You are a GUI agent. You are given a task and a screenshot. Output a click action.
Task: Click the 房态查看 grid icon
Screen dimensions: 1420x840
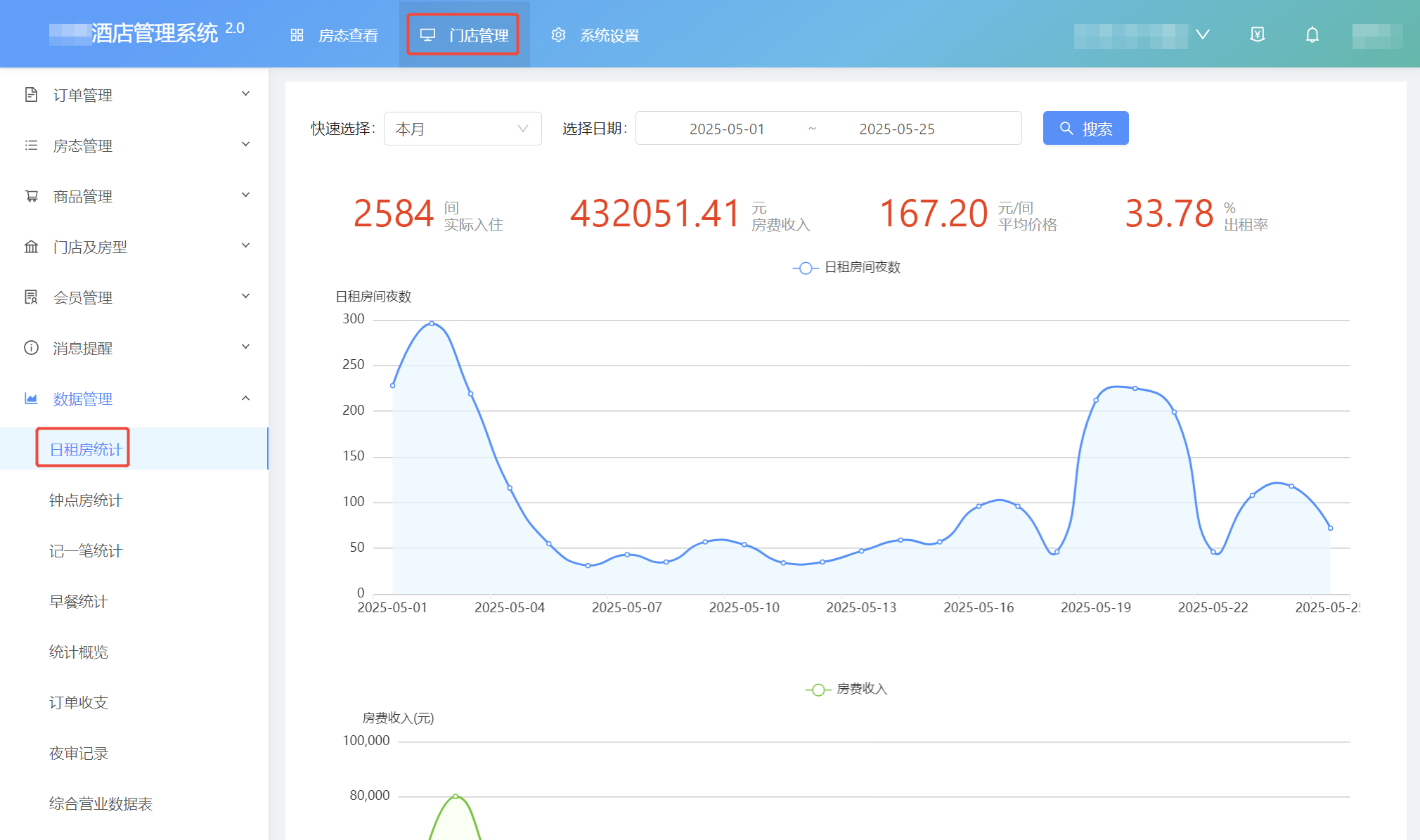coord(297,35)
